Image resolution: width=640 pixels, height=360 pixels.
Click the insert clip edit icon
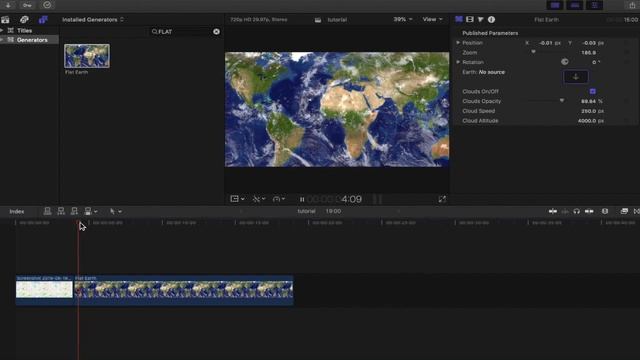(x=61, y=211)
